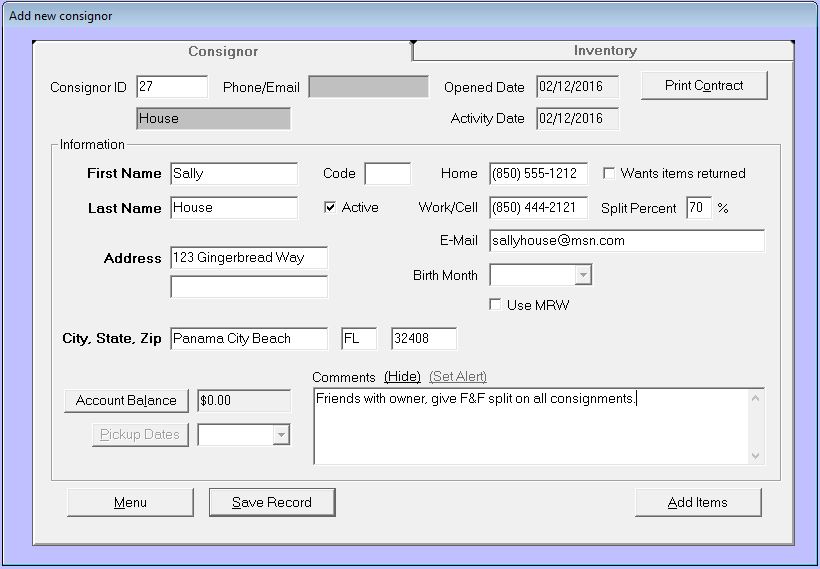Open the Pickup Dates dropdown
This screenshot has width=820, height=569.
point(281,435)
